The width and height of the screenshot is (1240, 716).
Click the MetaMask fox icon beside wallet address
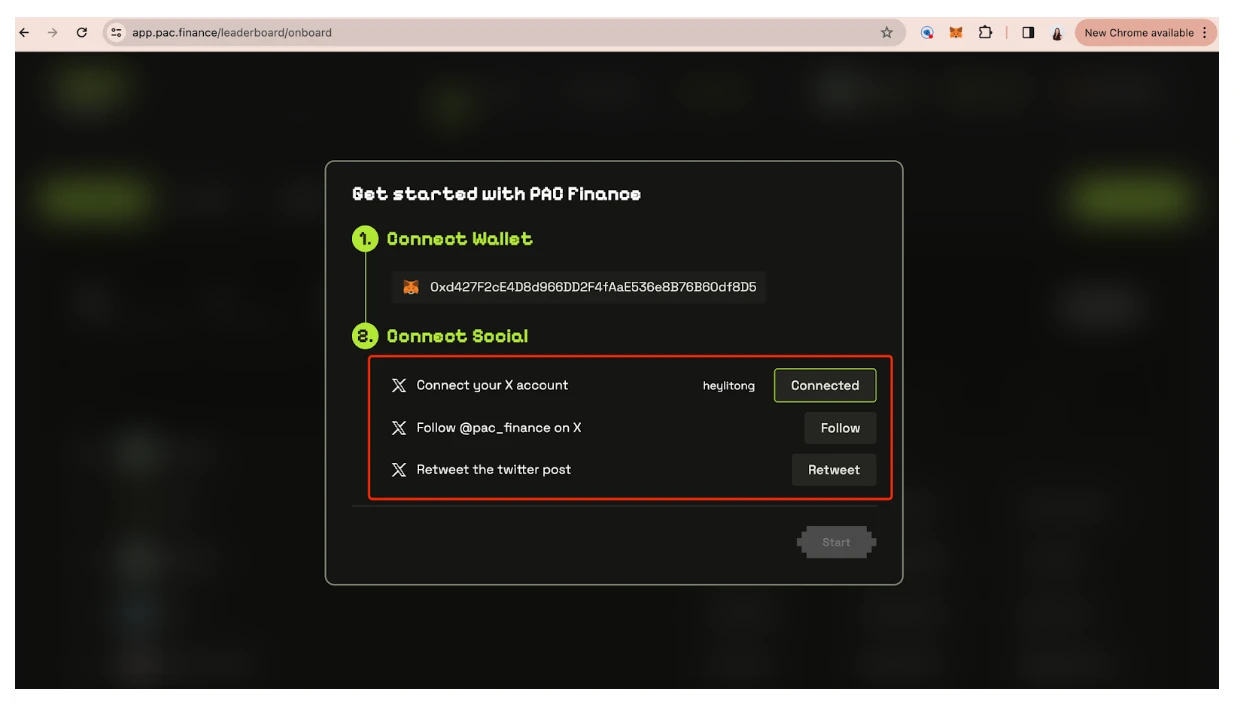coord(411,287)
